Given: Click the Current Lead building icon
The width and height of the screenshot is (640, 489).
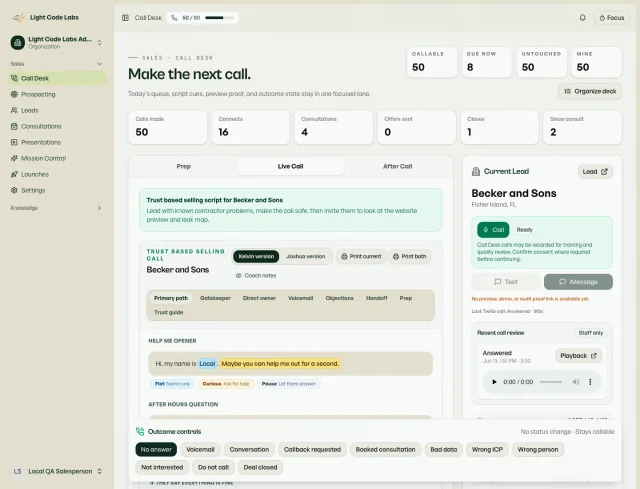Looking at the screenshot, I should click(476, 171).
